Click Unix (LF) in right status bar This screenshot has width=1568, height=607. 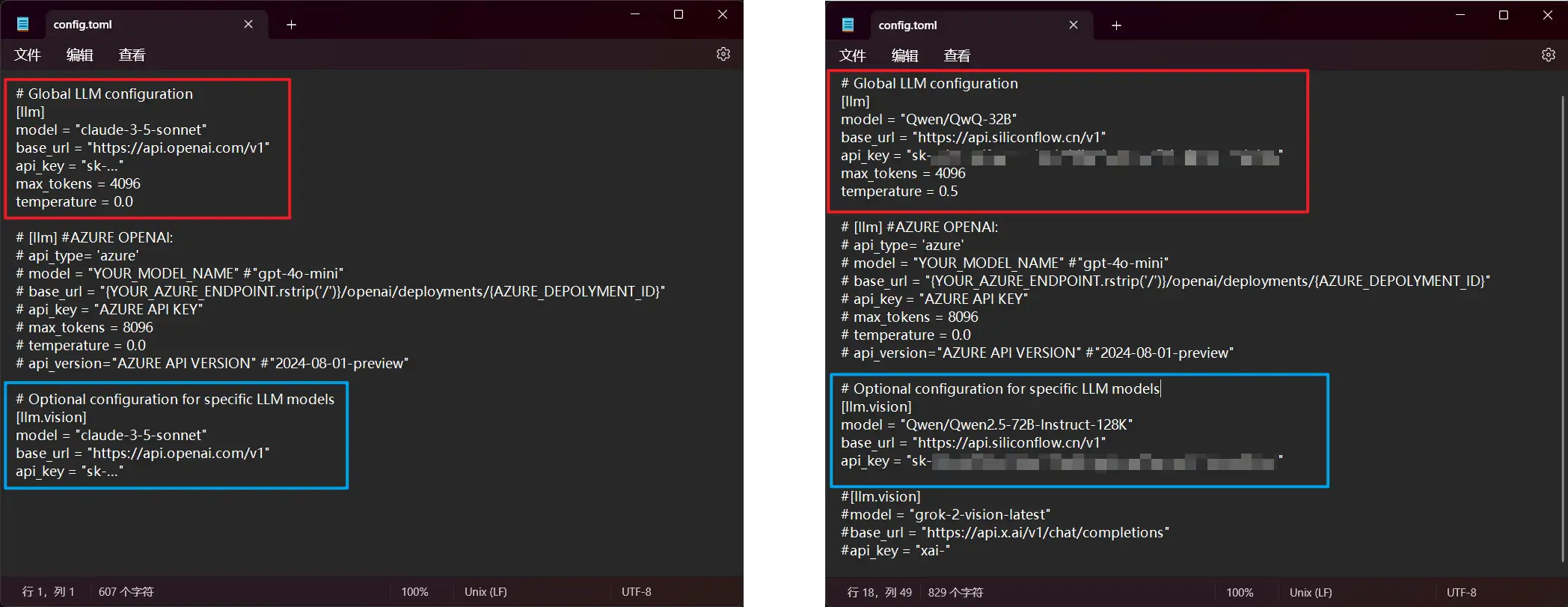(x=1311, y=592)
